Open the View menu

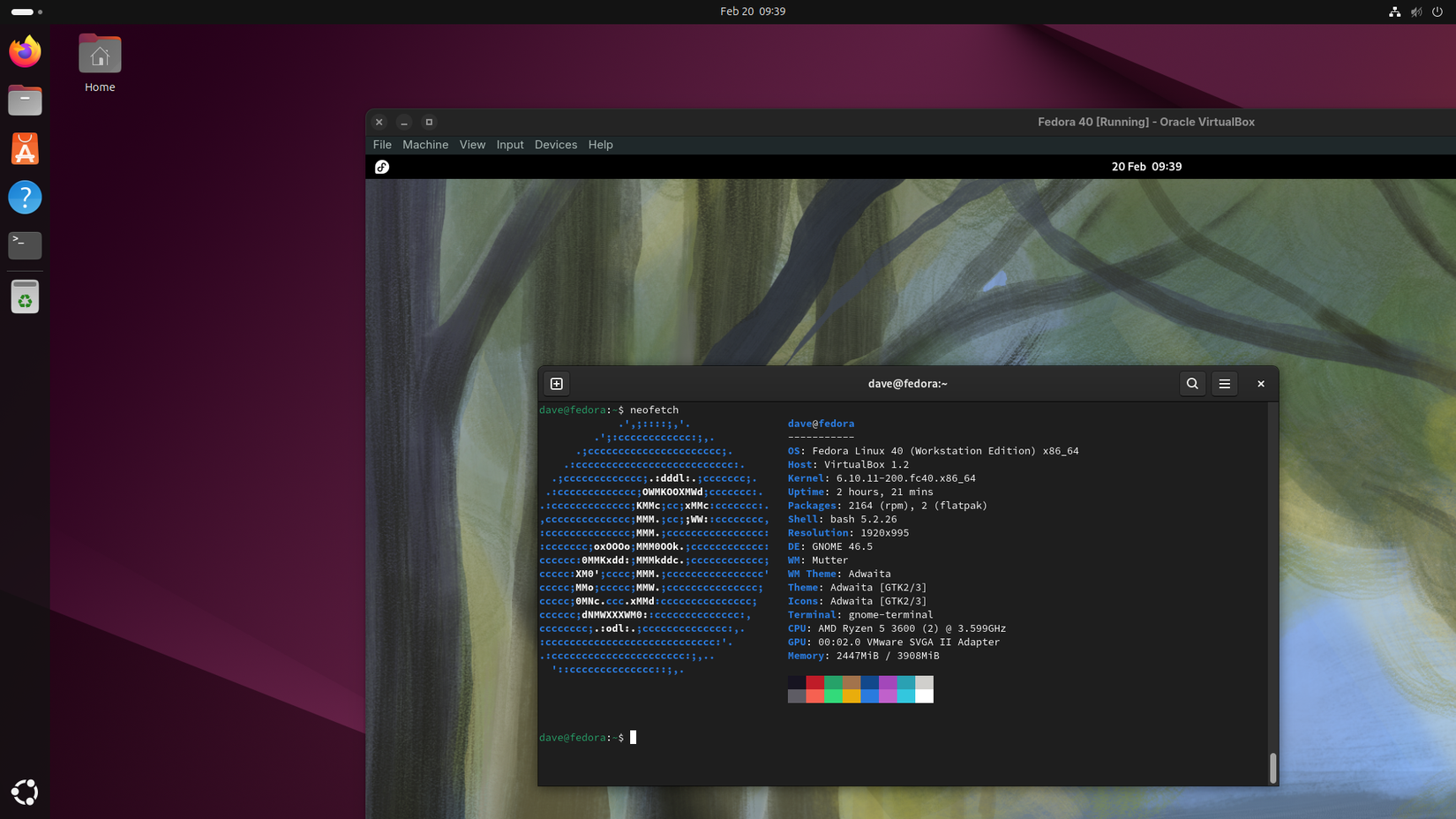pyautogui.click(x=472, y=144)
